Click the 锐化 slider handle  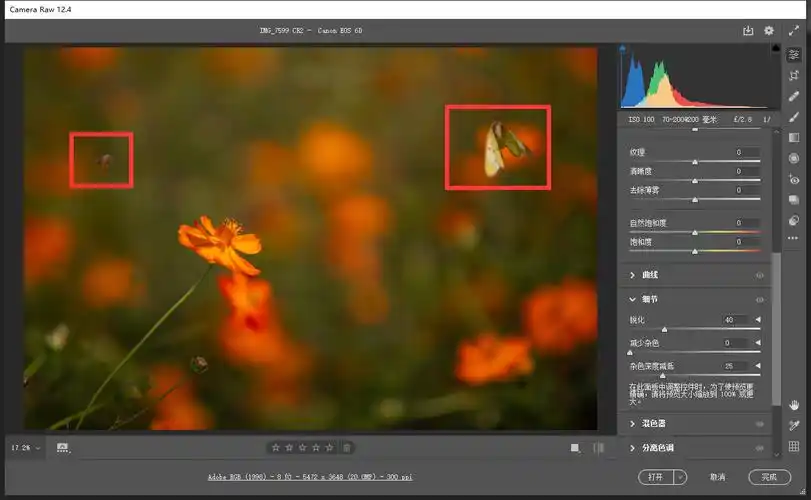pyautogui.click(x=664, y=329)
